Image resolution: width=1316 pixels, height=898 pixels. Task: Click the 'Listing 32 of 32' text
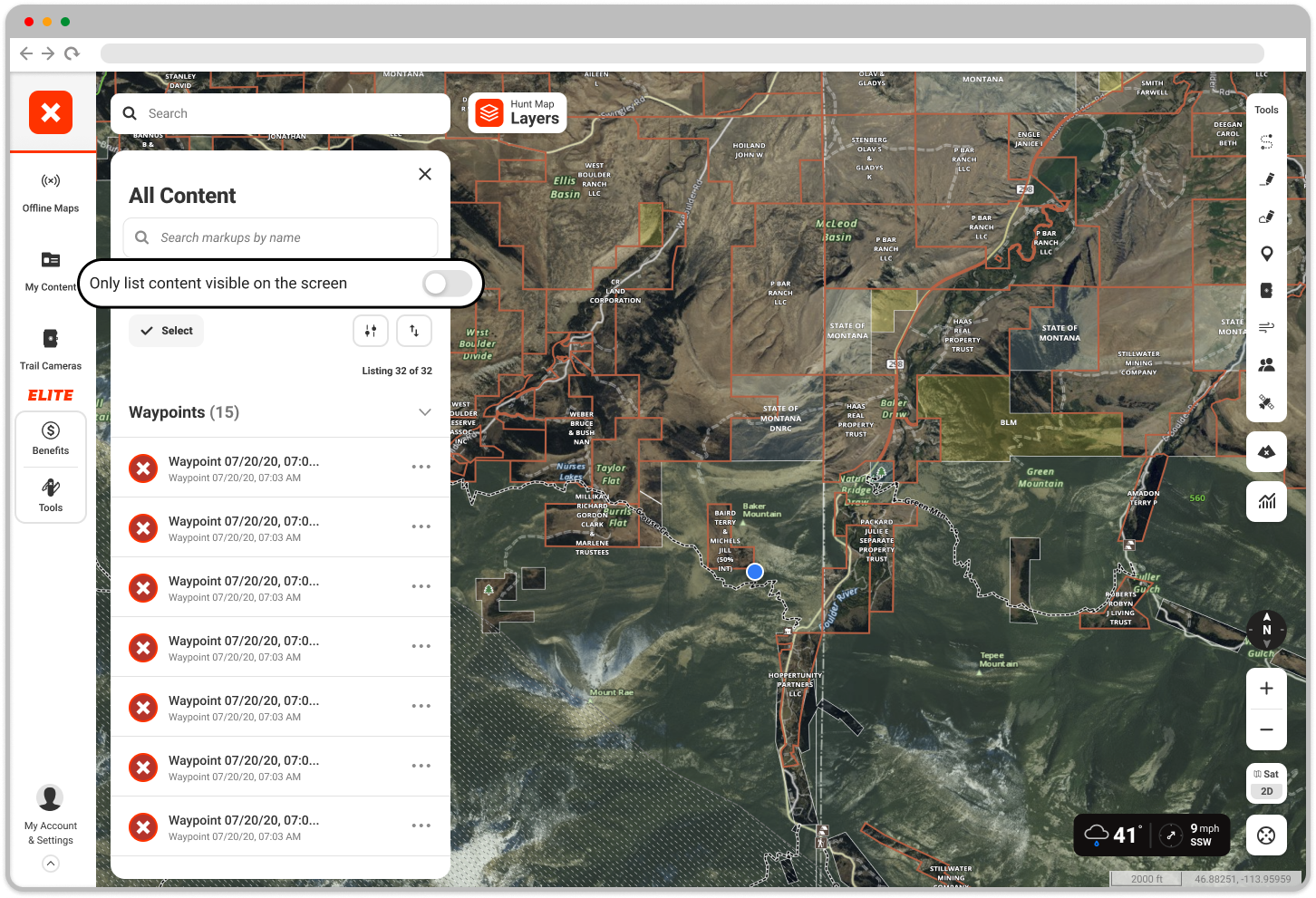(x=397, y=371)
